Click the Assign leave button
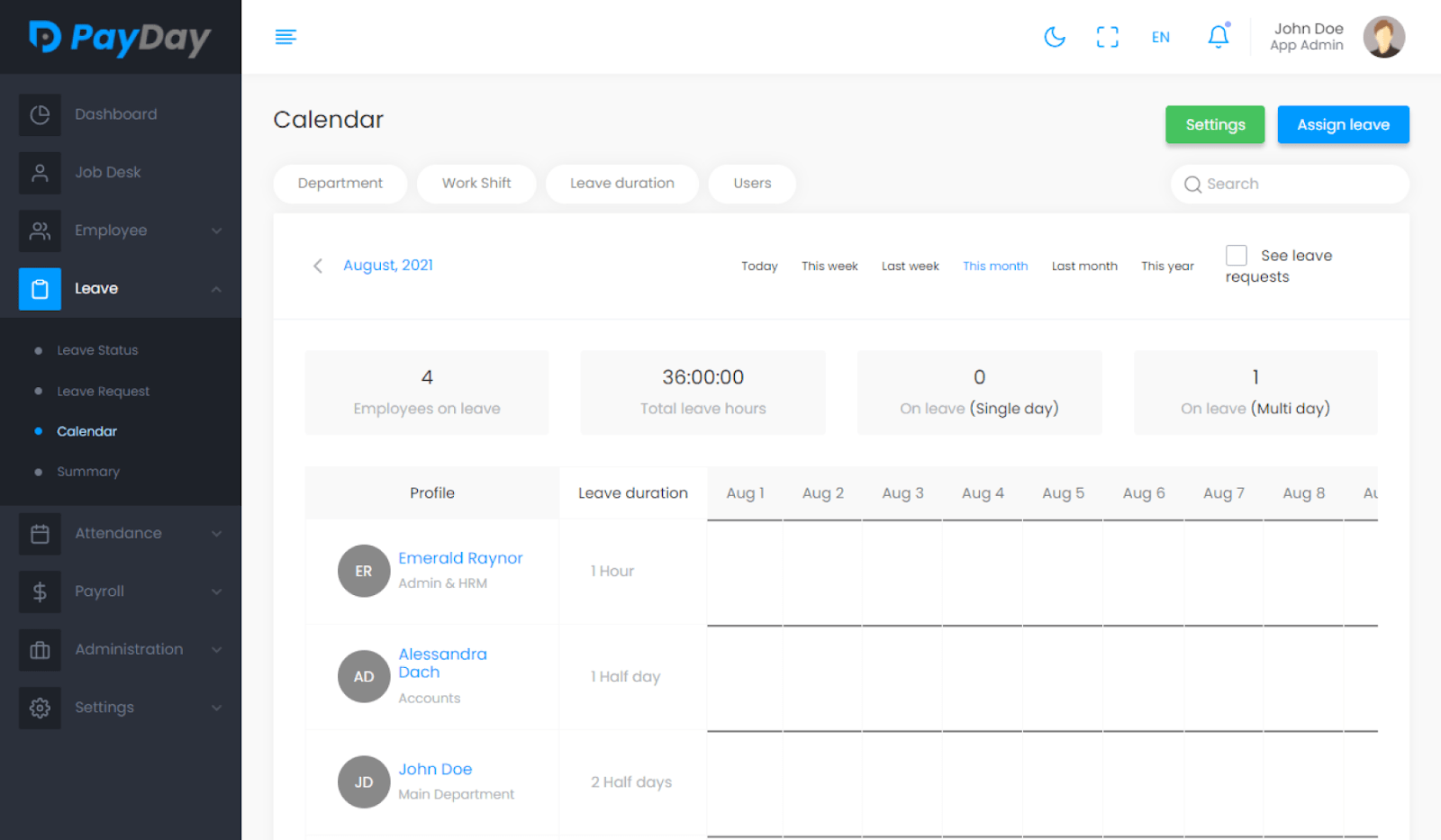1441x840 pixels. (x=1343, y=124)
